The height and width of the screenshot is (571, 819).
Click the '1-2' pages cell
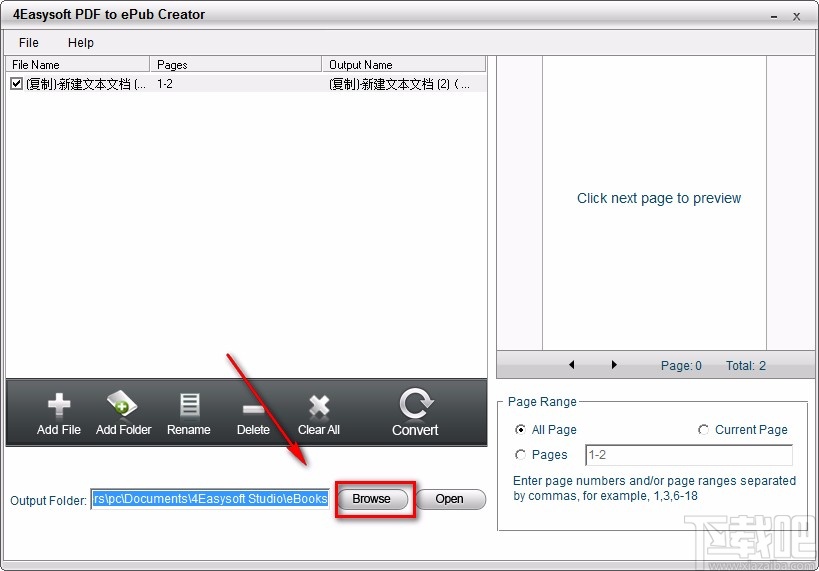tap(165, 84)
